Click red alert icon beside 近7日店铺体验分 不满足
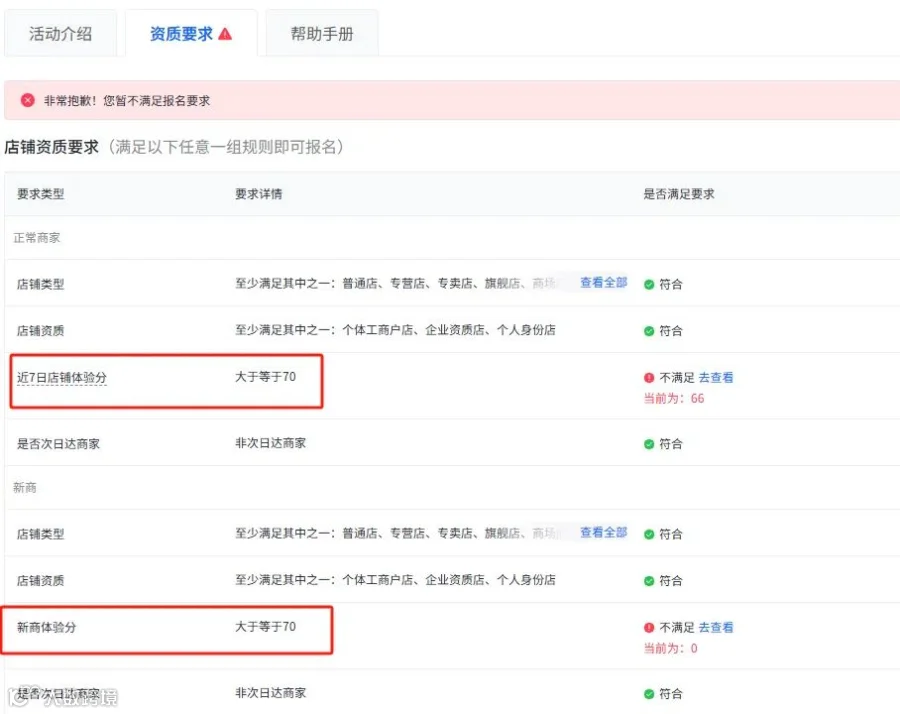900x714 pixels. point(649,377)
